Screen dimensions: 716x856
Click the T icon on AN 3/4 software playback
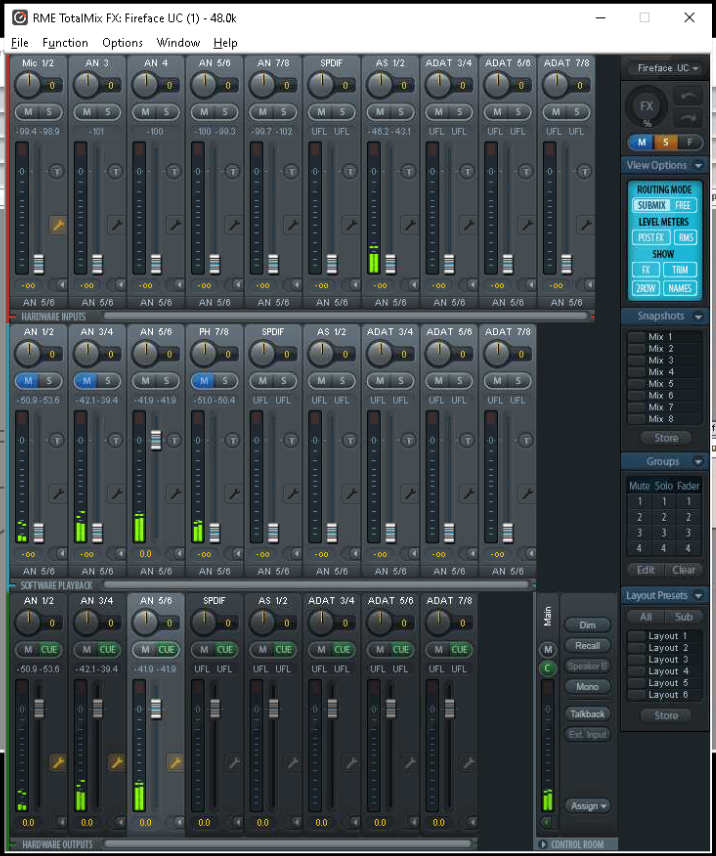pyautogui.click(x=115, y=440)
